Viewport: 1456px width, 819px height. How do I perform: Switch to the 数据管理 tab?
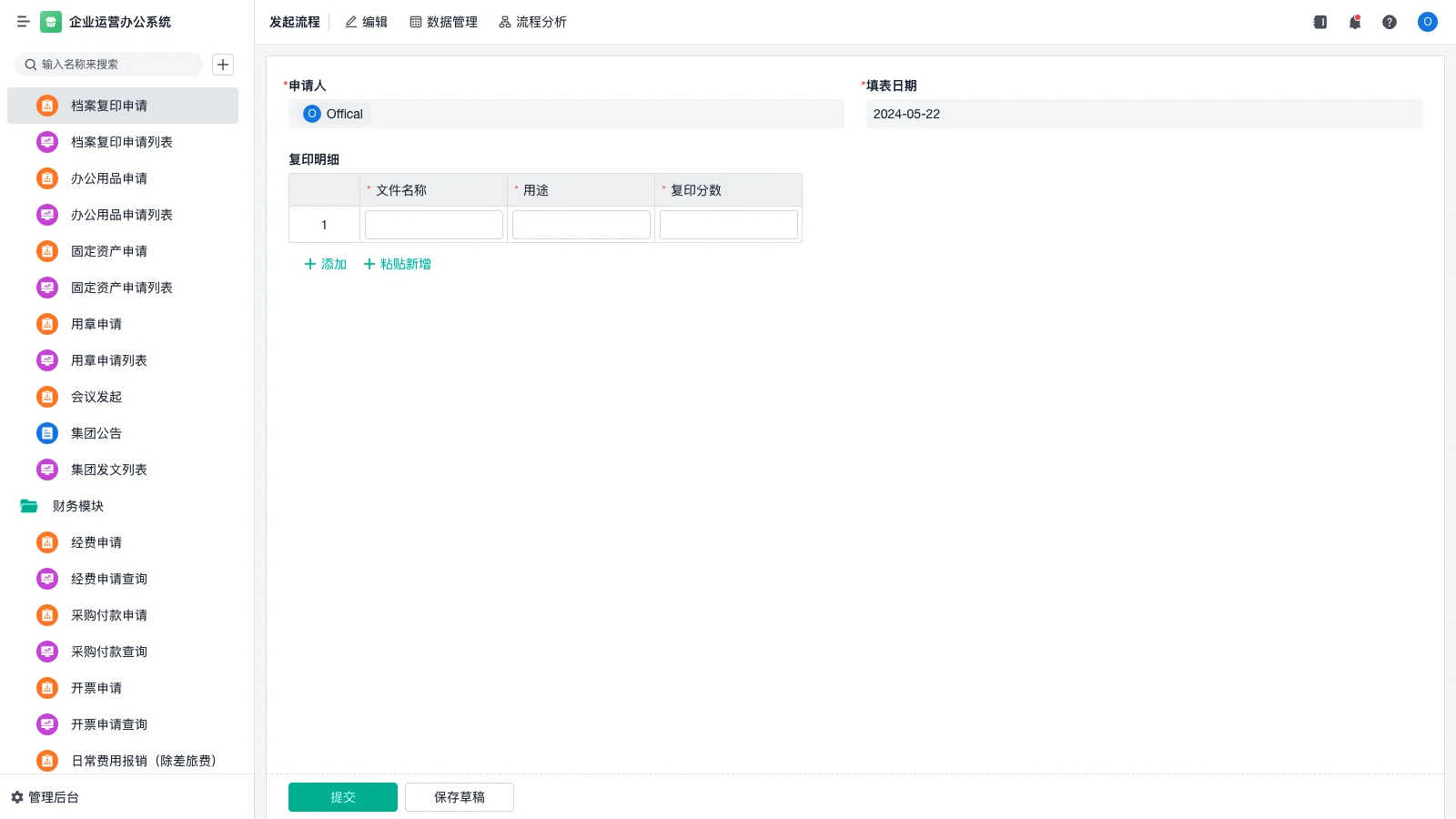(x=443, y=22)
